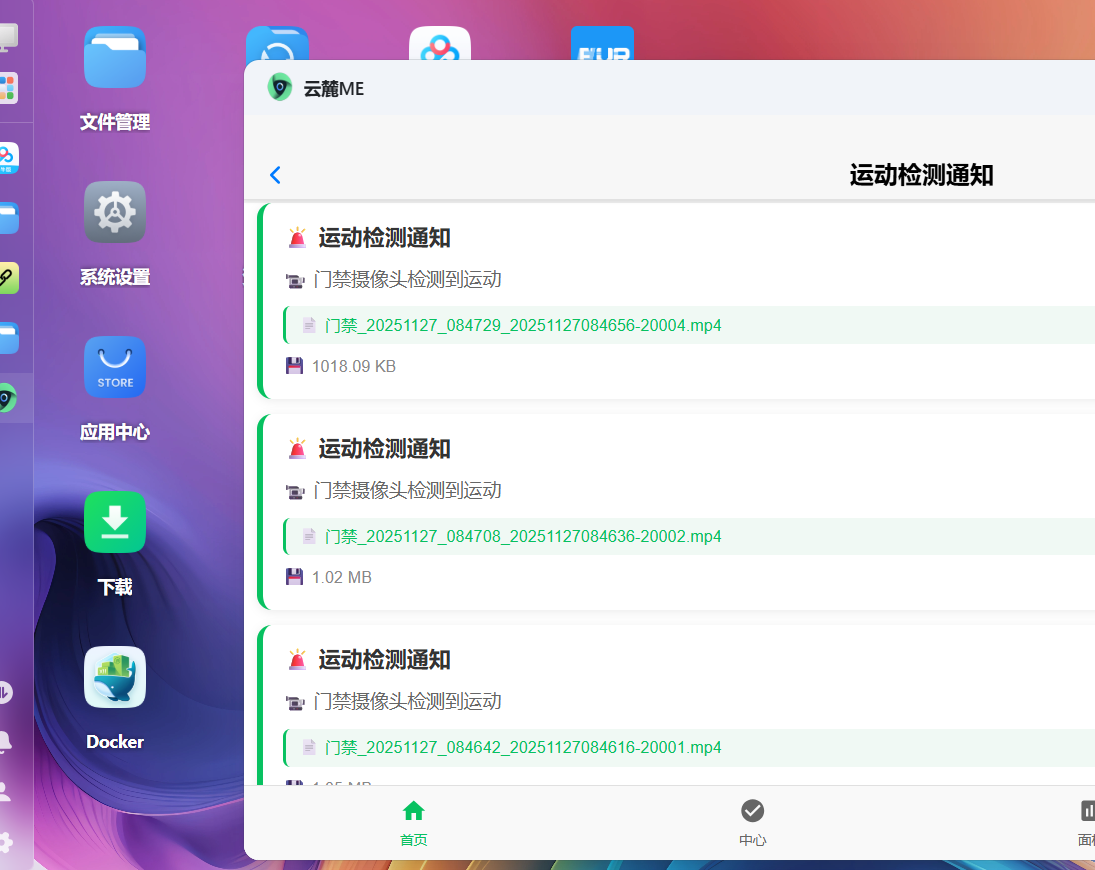The height and width of the screenshot is (870, 1095).
Task: Click the camera icon in the 20002 card
Action: (x=295, y=492)
